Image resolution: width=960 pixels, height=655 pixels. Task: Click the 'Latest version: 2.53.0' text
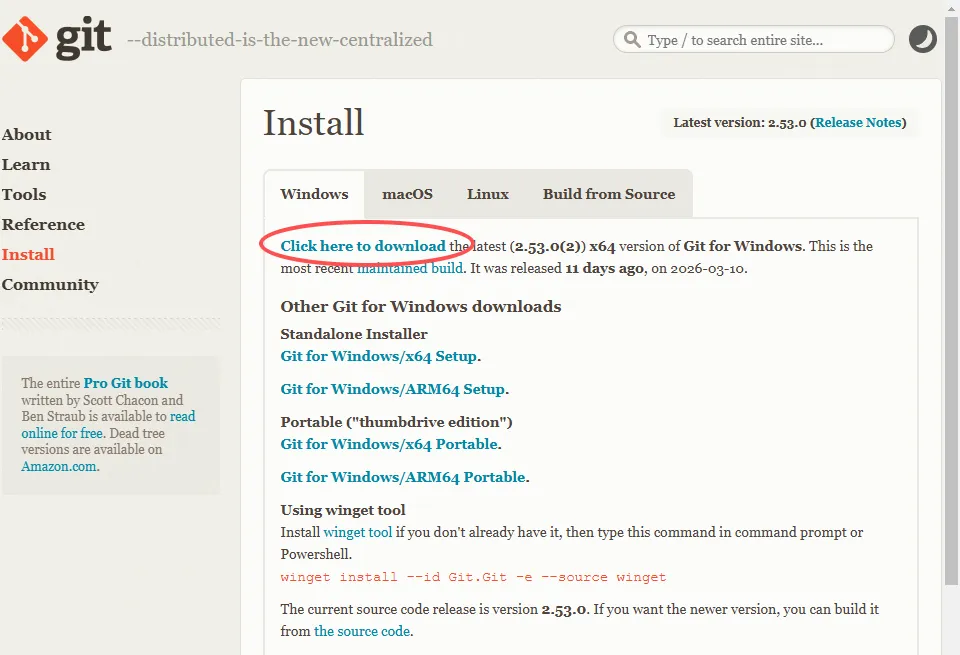point(740,122)
